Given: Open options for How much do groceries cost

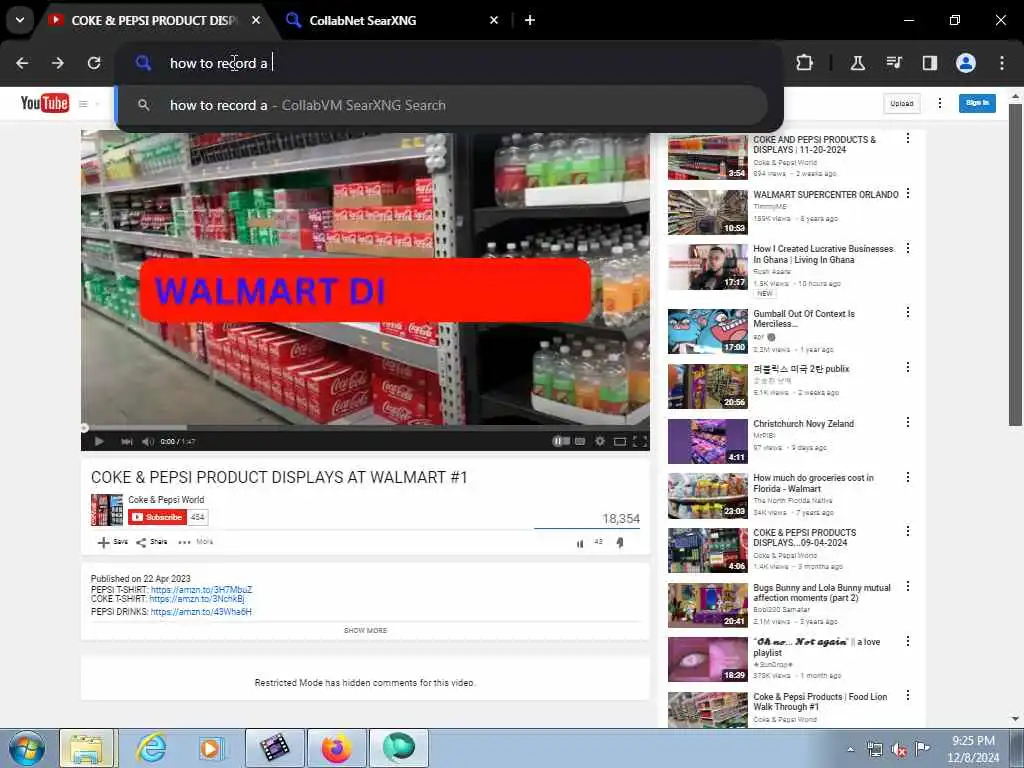Looking at the screenshot, I should pyautogui.click(x=908, y=477).
